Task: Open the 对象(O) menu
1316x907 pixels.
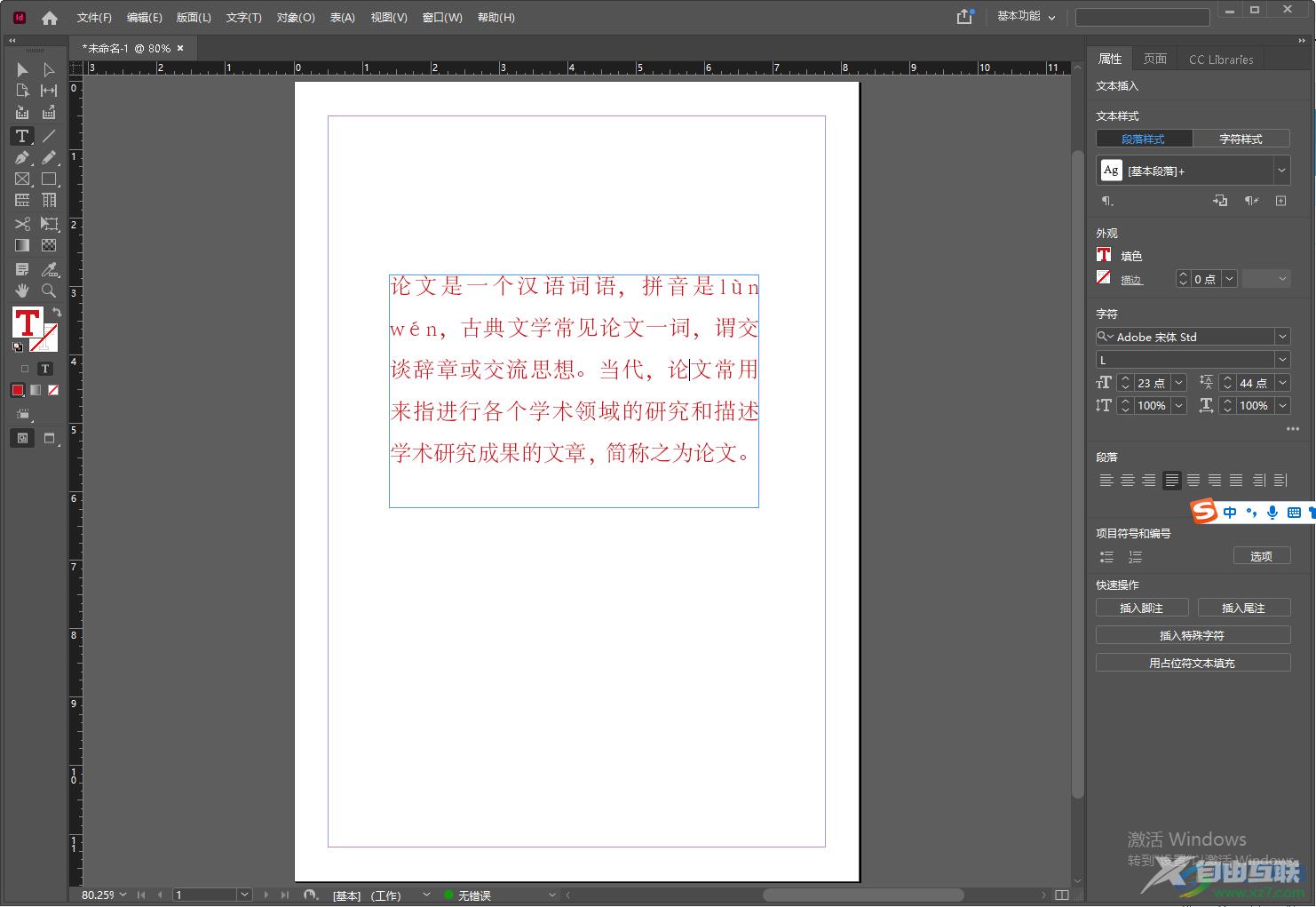Action: [296, 18]
